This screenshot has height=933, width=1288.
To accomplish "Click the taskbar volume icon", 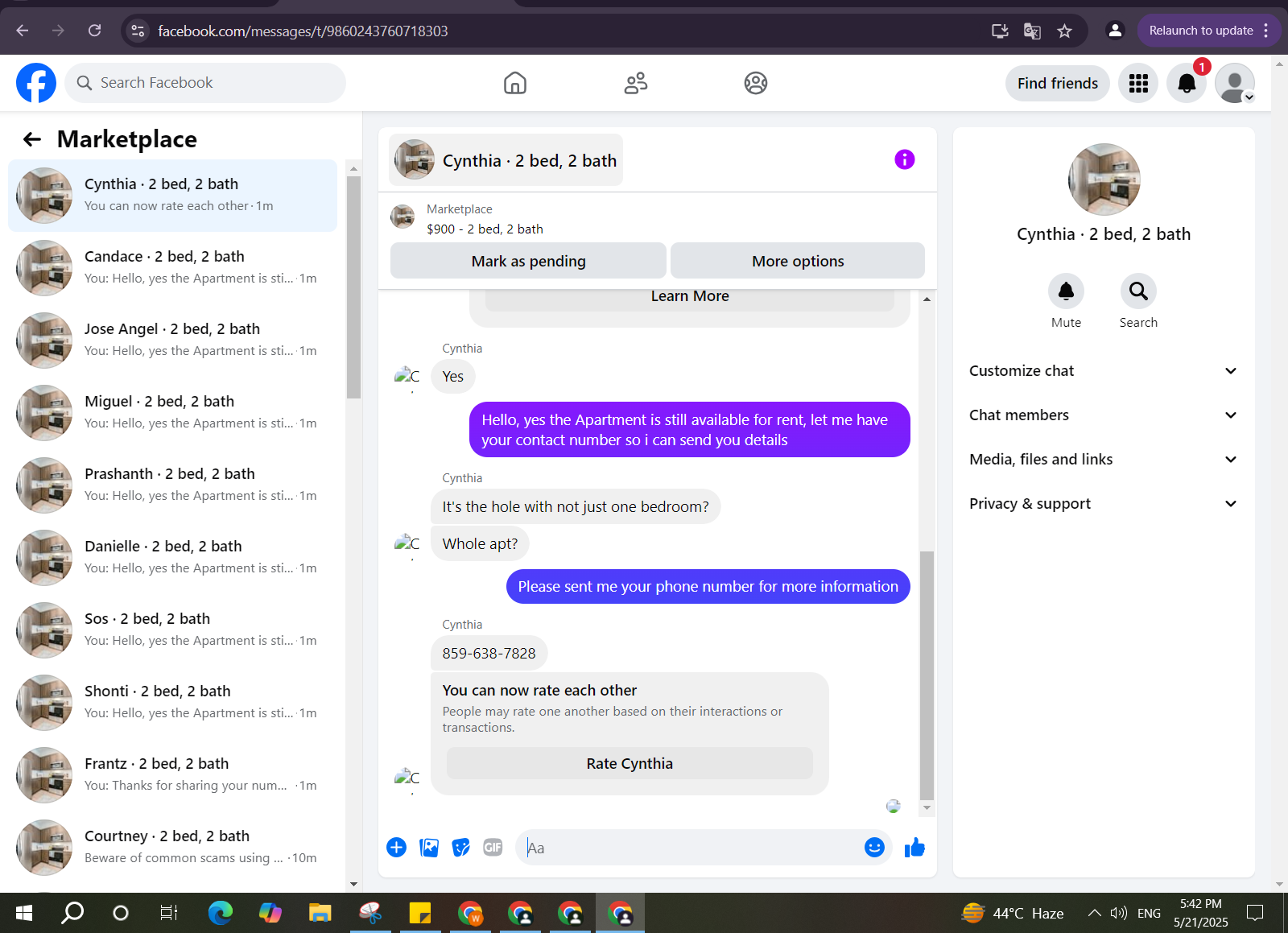I will 1118,913.
